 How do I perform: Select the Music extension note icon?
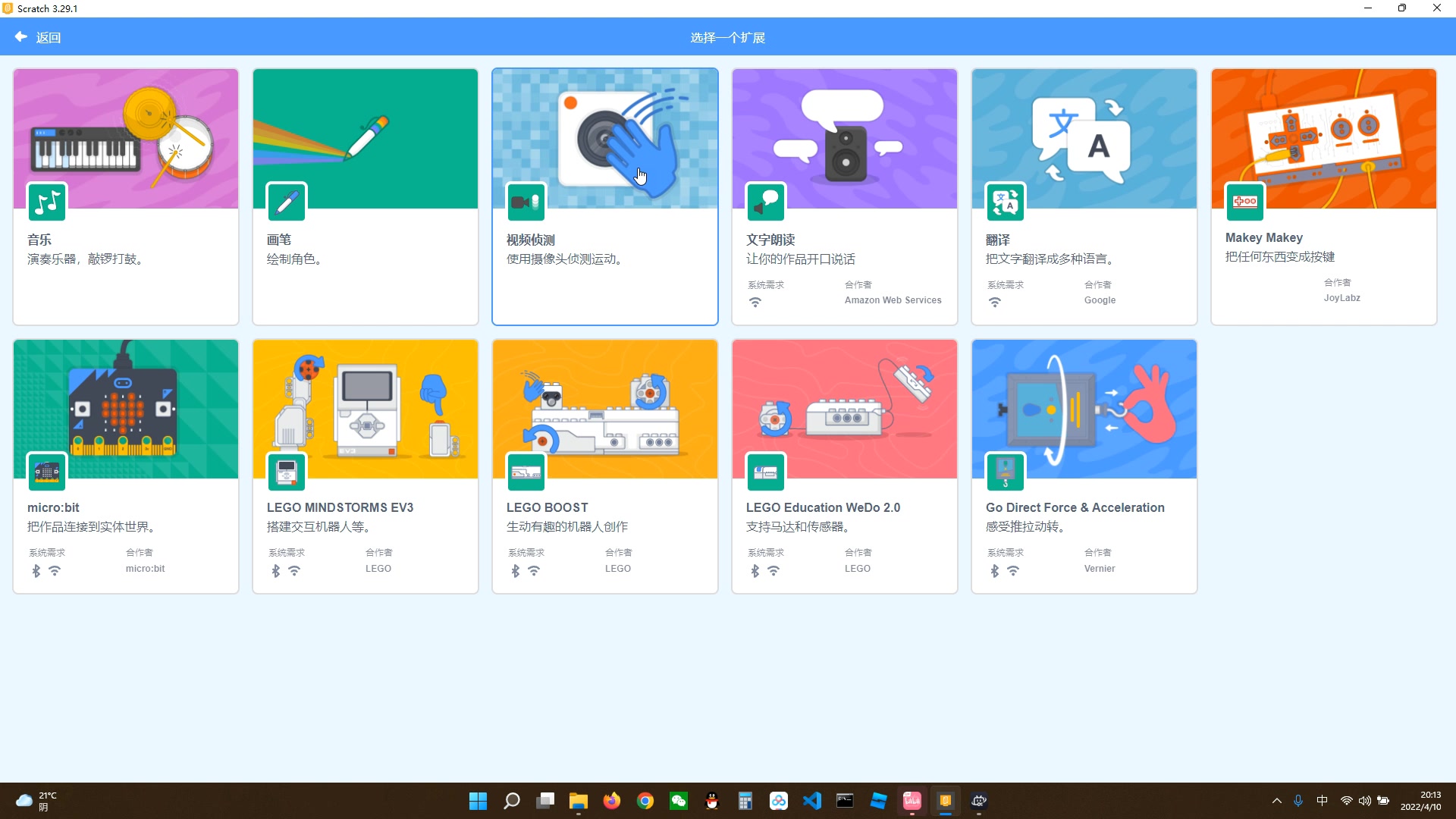click(46, 202)
